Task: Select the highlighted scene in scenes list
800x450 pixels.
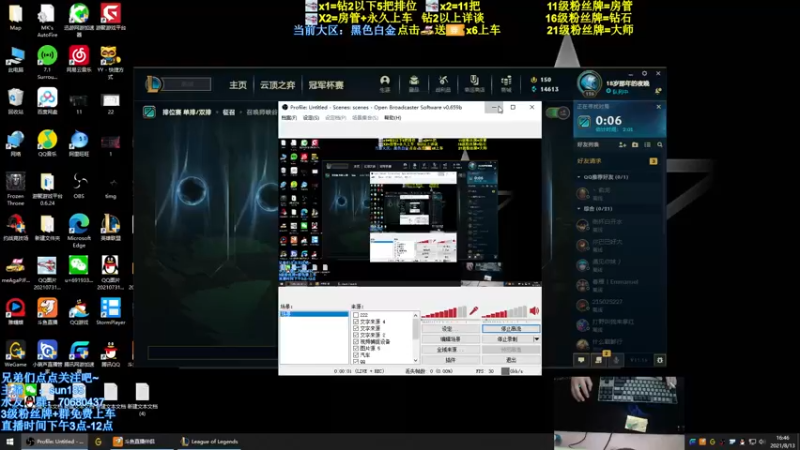Action: (x=314, y=314)
